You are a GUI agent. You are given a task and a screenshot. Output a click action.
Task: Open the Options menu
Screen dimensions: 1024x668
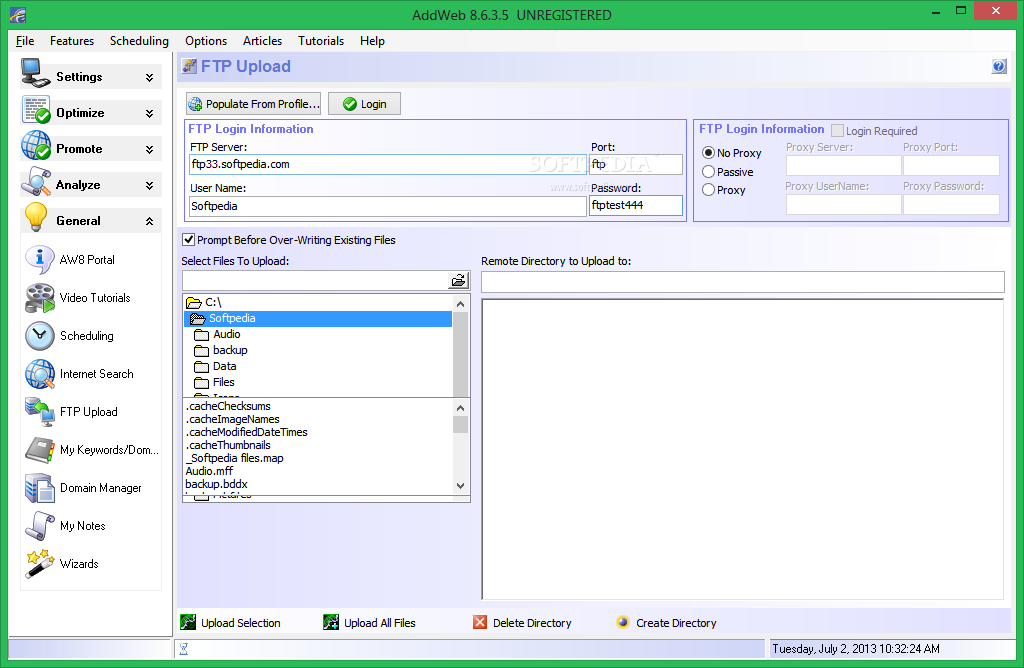click(x=206, y=40)
